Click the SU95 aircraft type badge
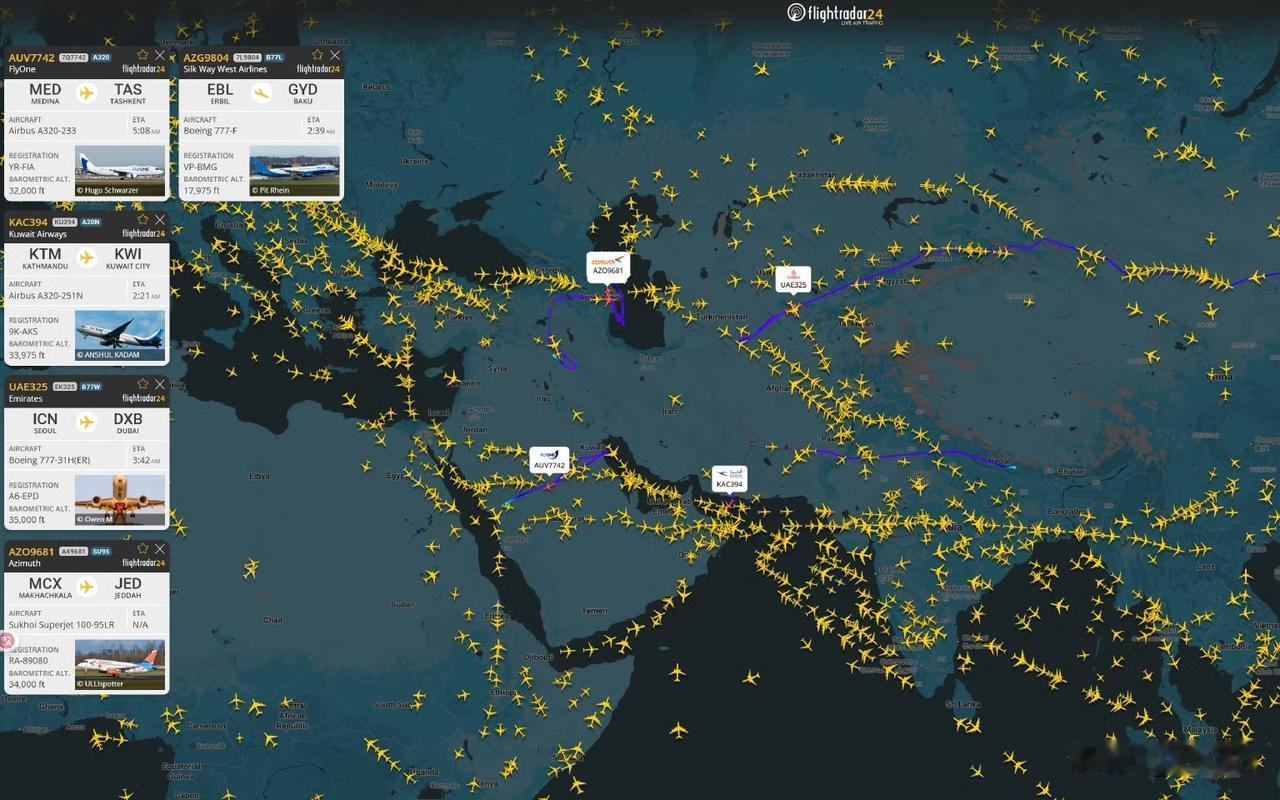 (x=101, y=551)
